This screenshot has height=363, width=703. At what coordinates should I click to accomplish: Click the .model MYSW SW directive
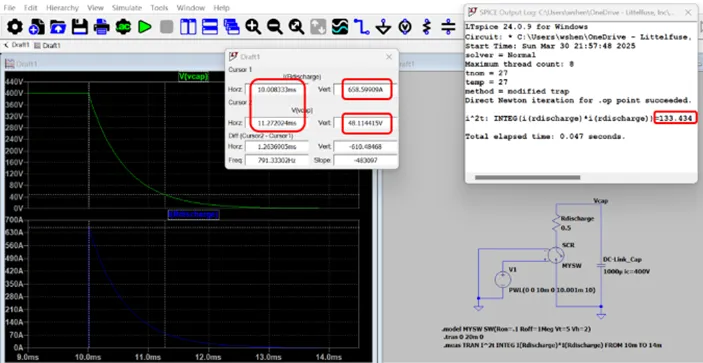click(x=516, y=329)
